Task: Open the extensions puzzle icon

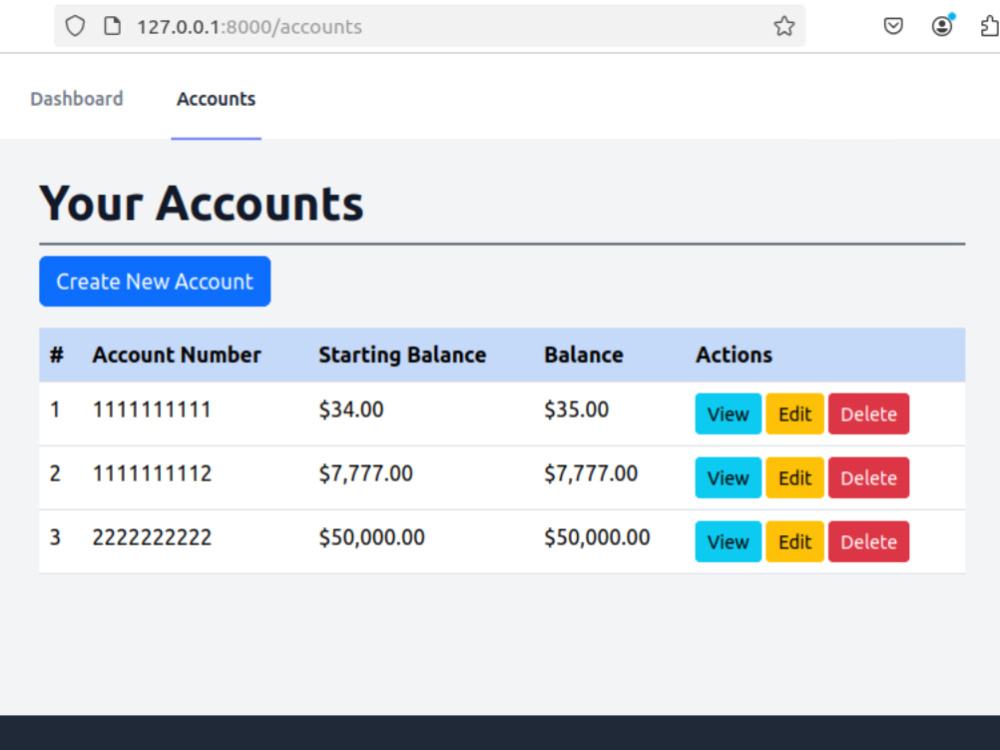Action: pyautogui.click(x=989, y=26)
